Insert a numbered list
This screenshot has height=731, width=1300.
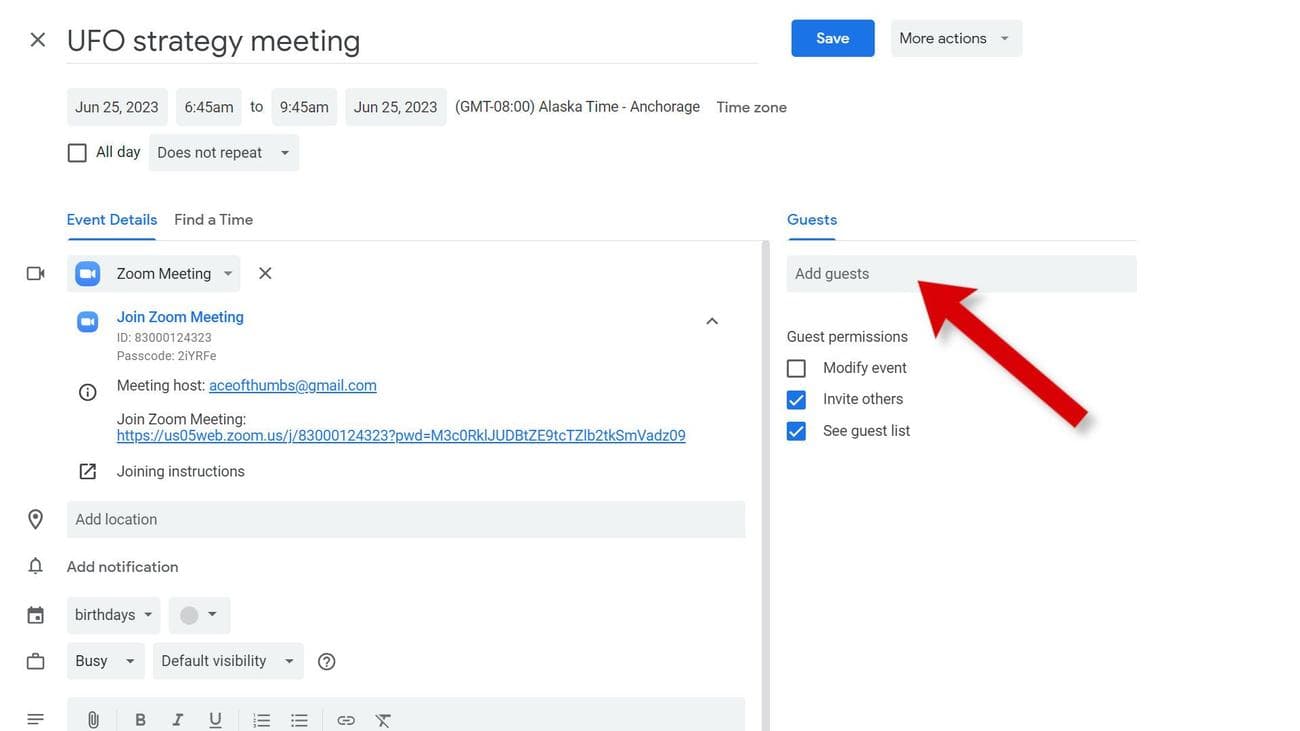(261, 720)
